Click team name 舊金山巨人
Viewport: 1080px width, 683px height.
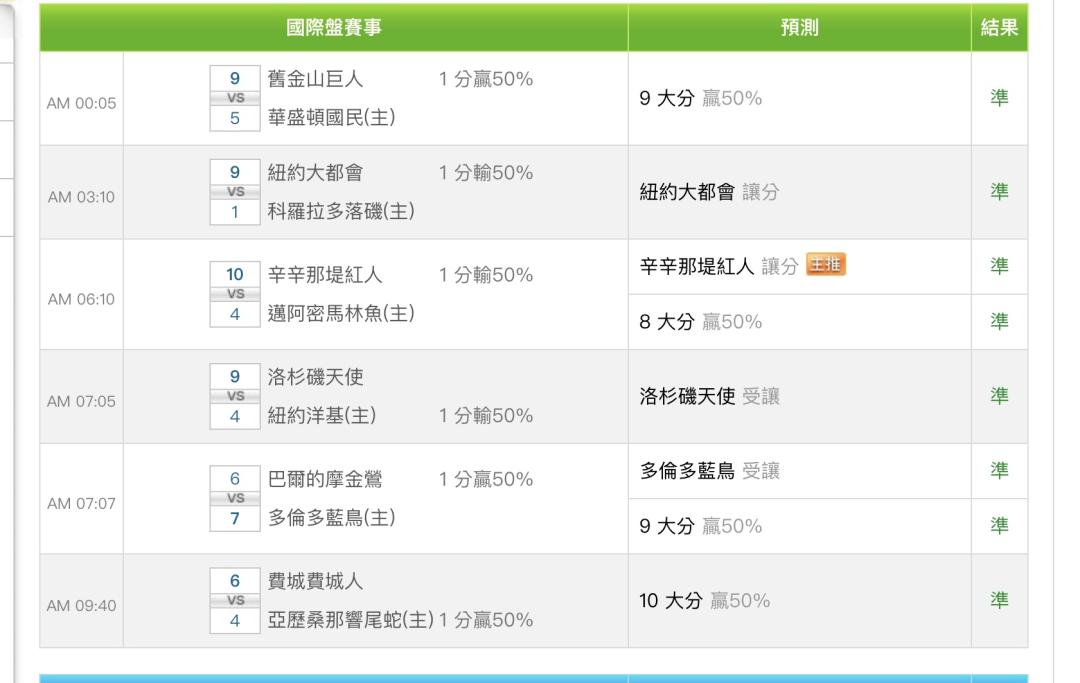tap(315, 79)
